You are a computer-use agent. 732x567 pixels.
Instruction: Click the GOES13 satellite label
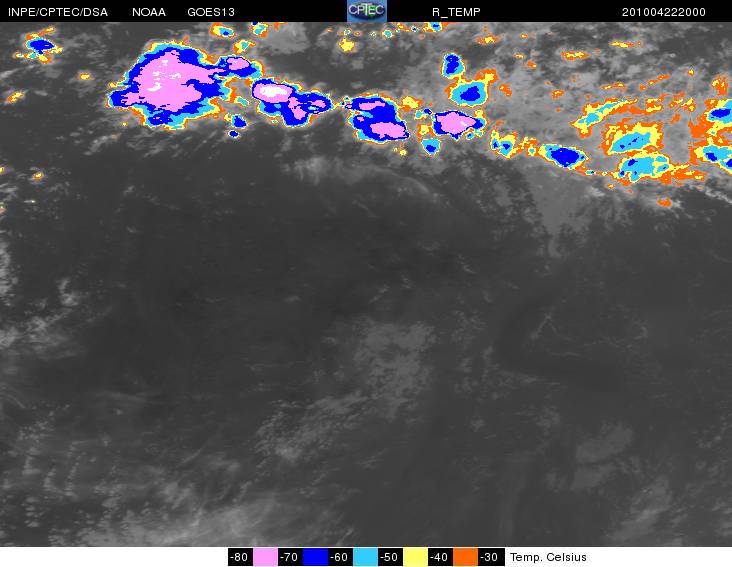[x=211, y=12]
